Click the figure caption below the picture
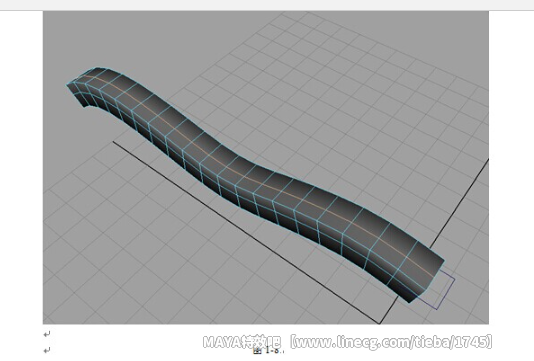534x361 pixels. [269, 350]
